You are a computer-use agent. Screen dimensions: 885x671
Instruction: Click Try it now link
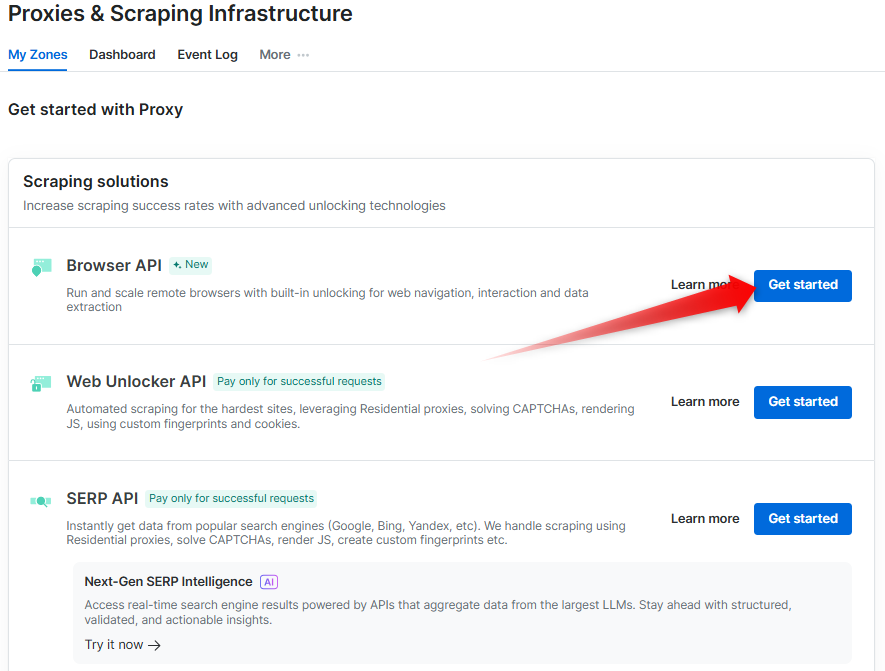122,645
